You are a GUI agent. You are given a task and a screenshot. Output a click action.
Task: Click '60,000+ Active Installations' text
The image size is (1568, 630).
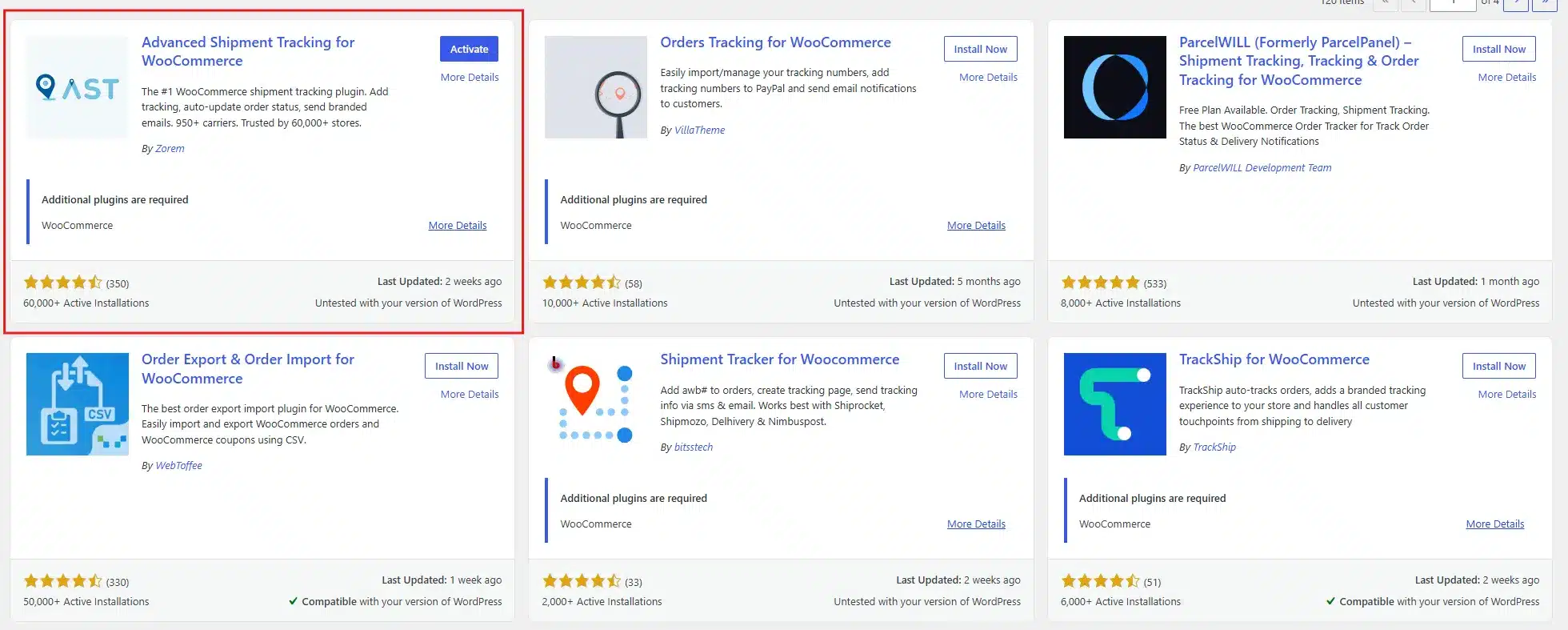click(x=86, y=303)
